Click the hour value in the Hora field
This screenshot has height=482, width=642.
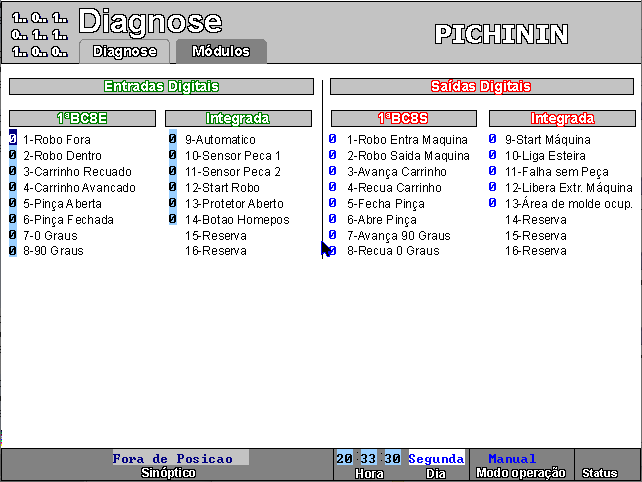coord(344,458)
